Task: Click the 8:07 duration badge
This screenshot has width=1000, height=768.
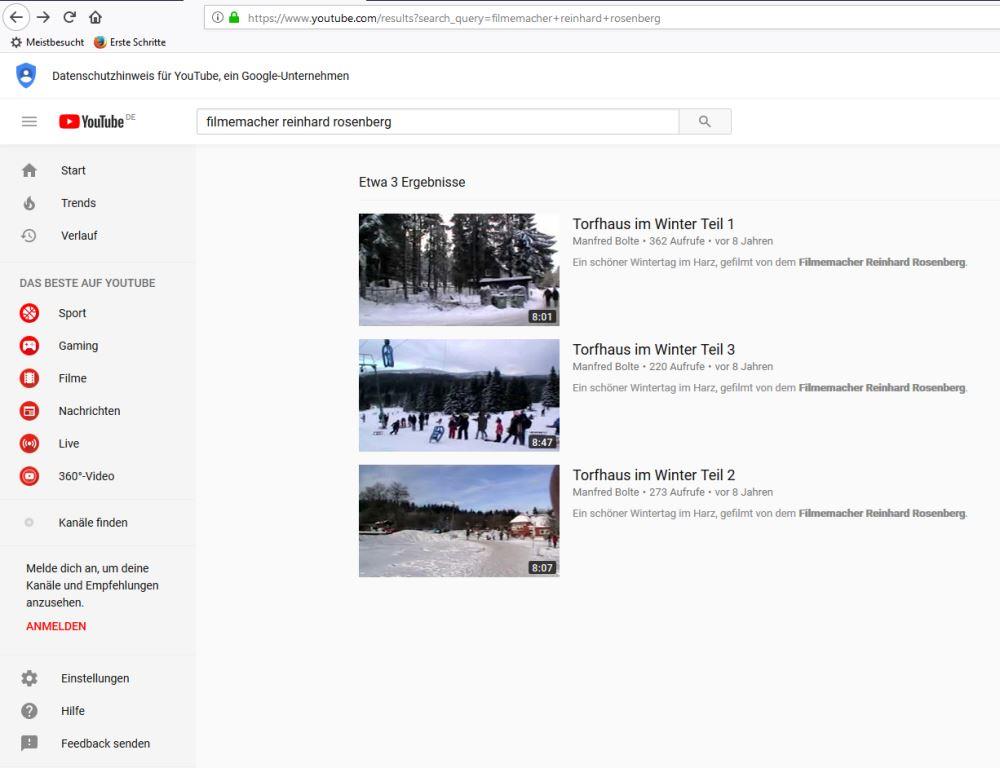Action: tap(542, 568)
